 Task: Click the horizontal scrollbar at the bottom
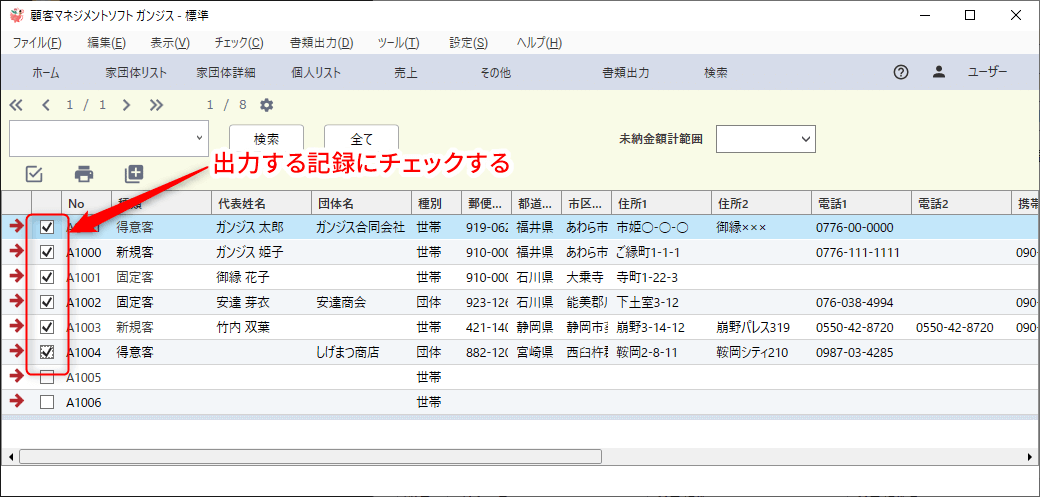coord(310,456)
